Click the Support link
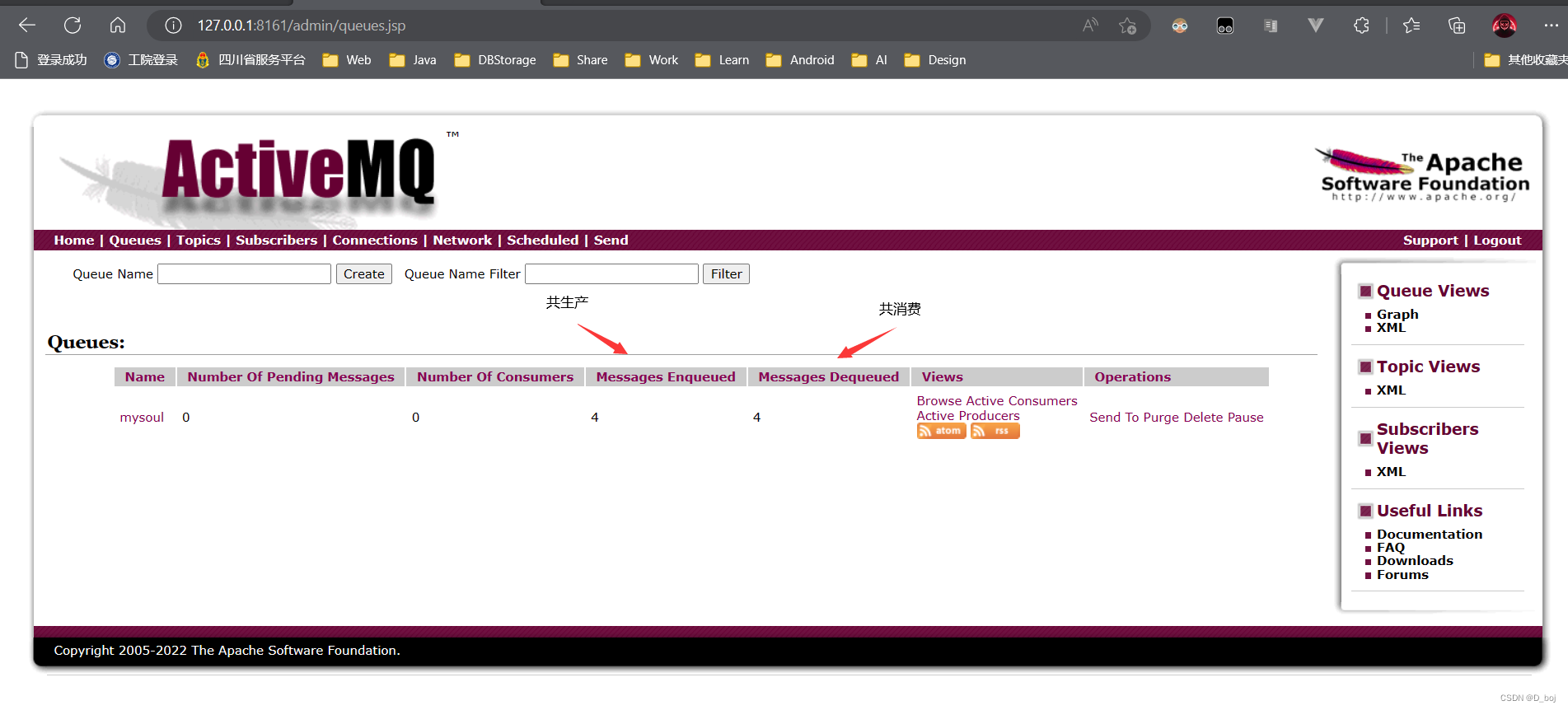 point(1430,240)
